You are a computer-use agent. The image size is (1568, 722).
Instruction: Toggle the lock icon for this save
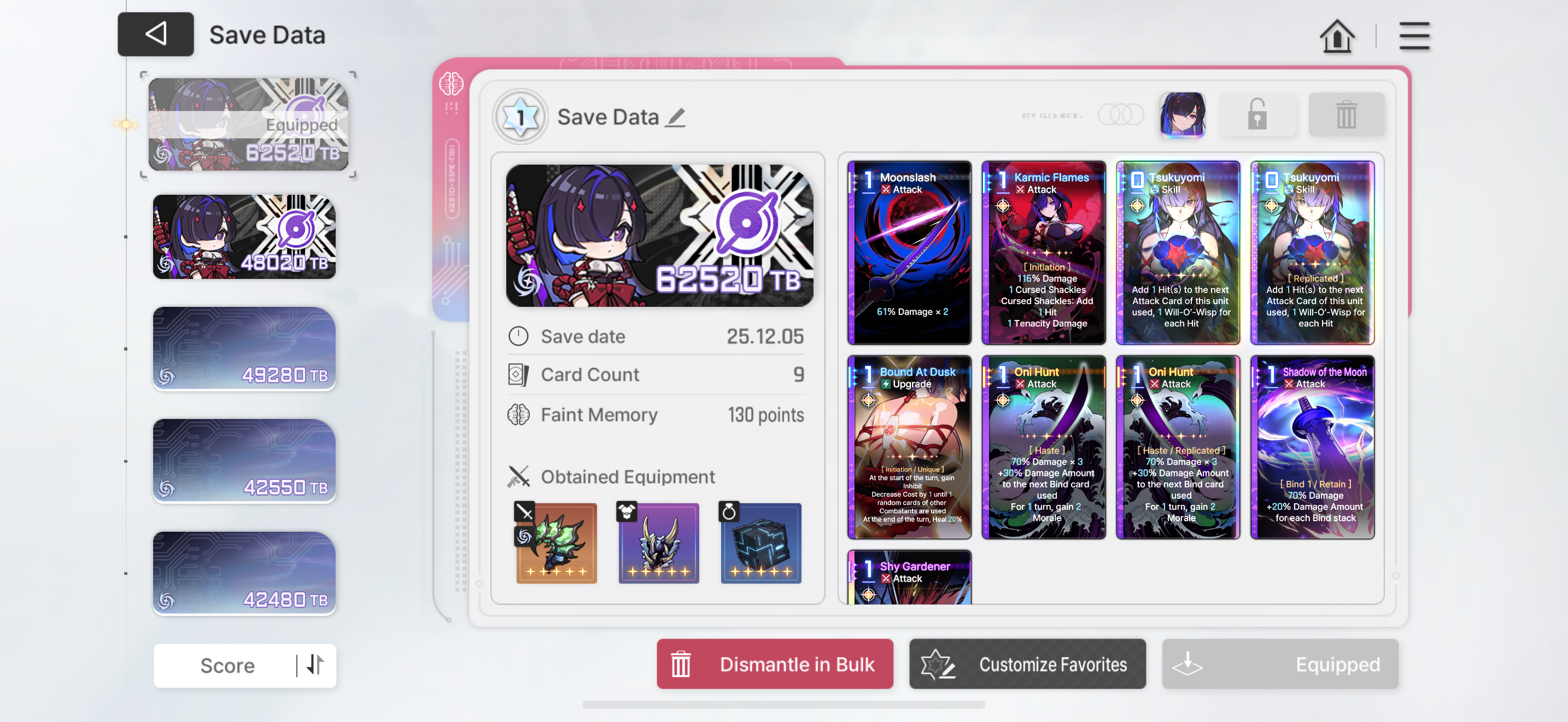[x=1256, y=114]
